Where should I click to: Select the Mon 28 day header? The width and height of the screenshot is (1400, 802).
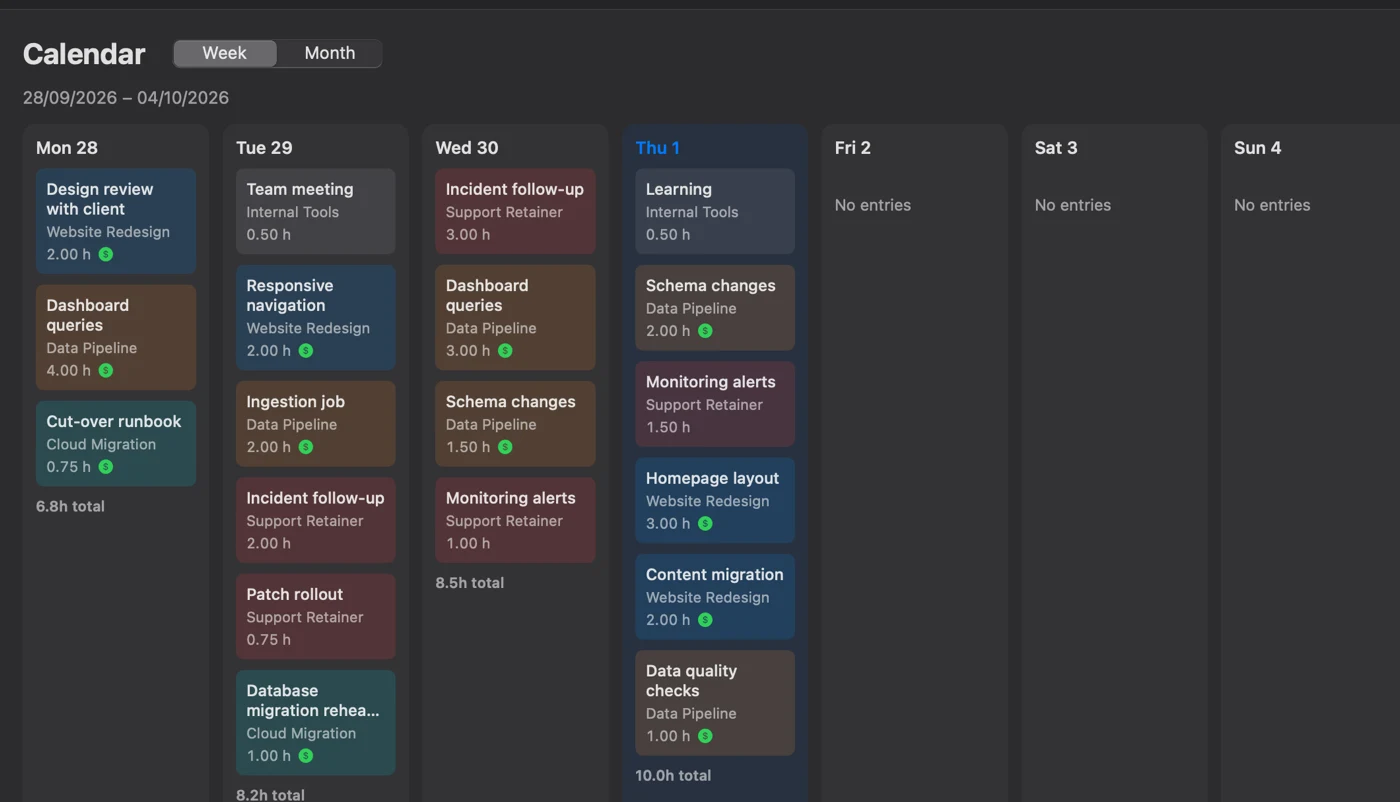[67, 148]
